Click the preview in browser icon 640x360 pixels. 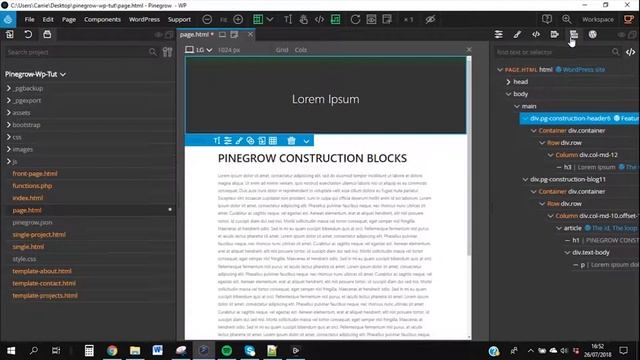tap(371, 19)
